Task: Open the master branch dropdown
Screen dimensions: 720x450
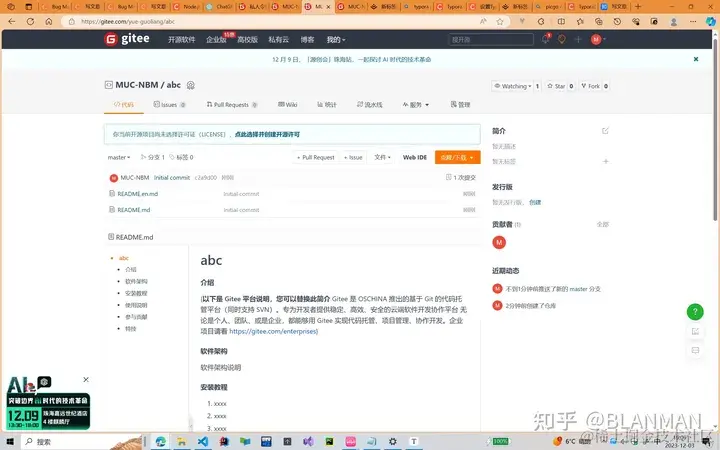Action: click(119, 157)
